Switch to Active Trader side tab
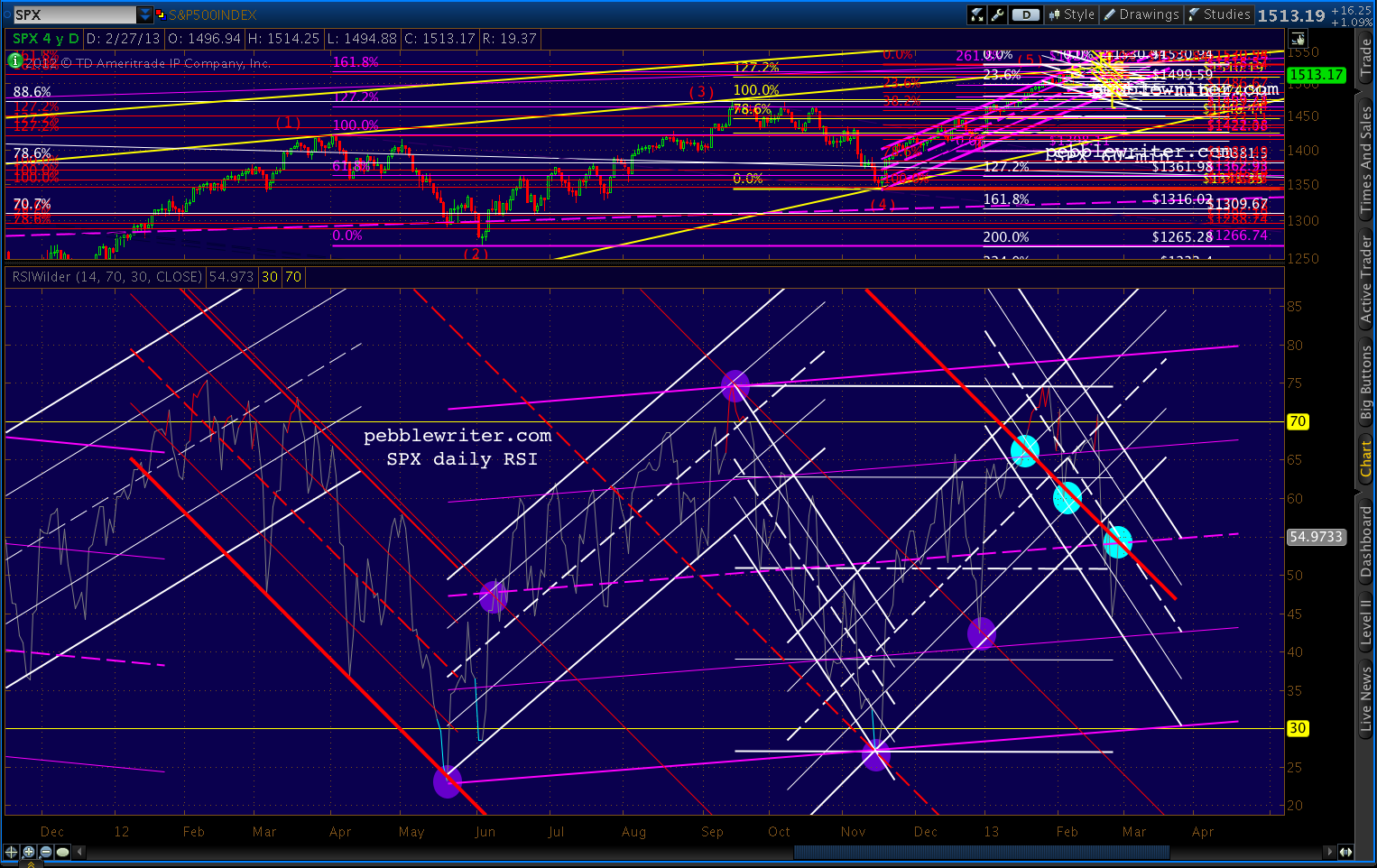The image size is (1377, 868). click(x=1366, y=279)
